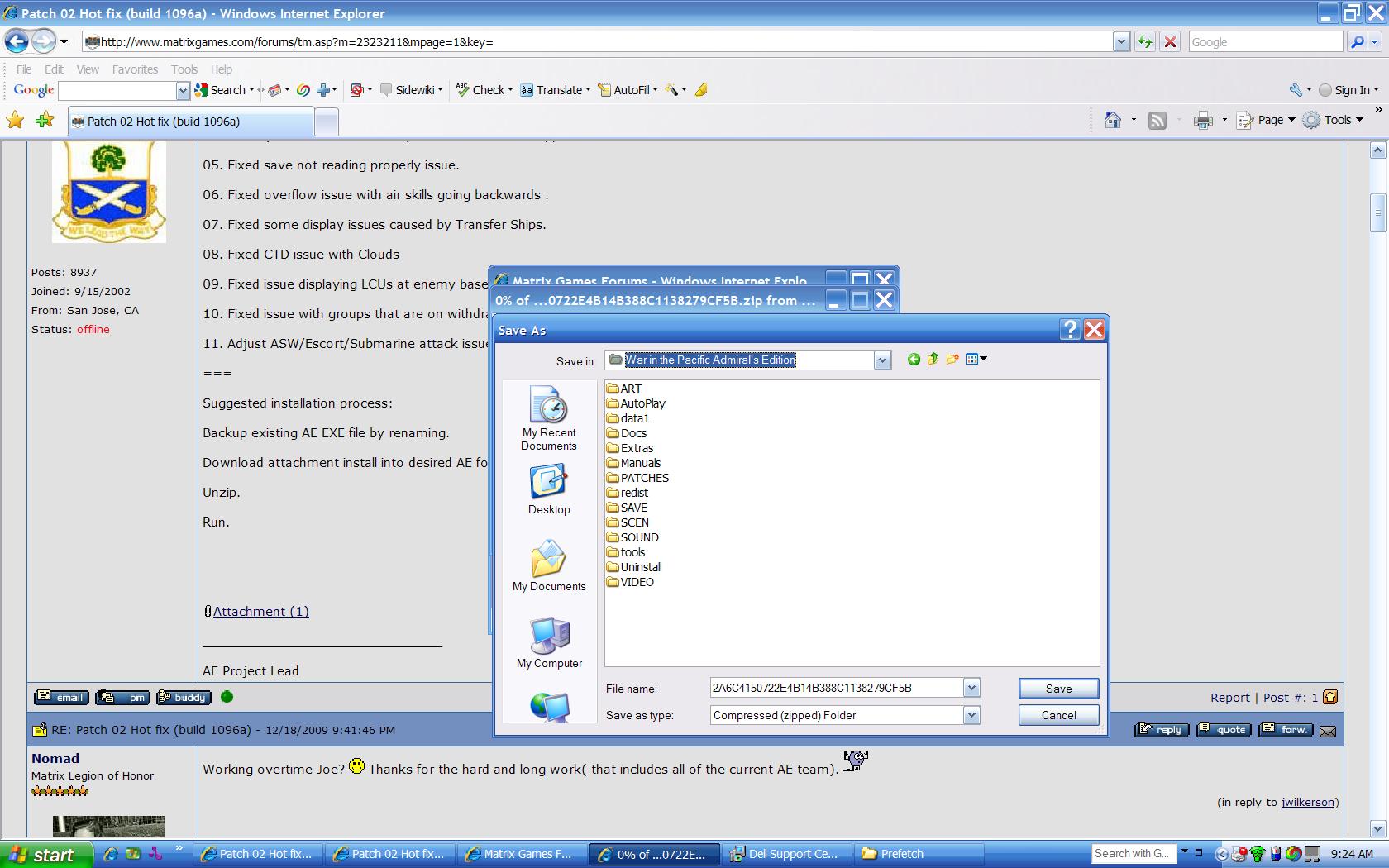The width and height of the screenshot is (1389, 868).
Task: Open Favorites Center star icon
Action: click(16, 121)
